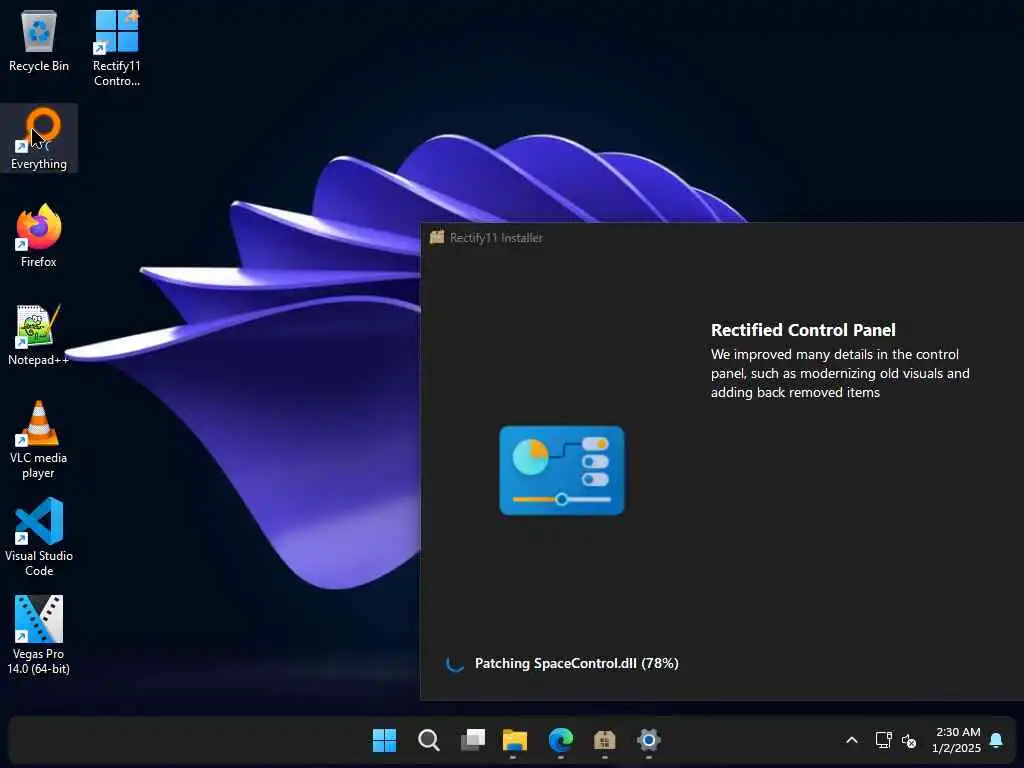Click the 'We improved many details' description text
1024x768 pixels.
840,374
